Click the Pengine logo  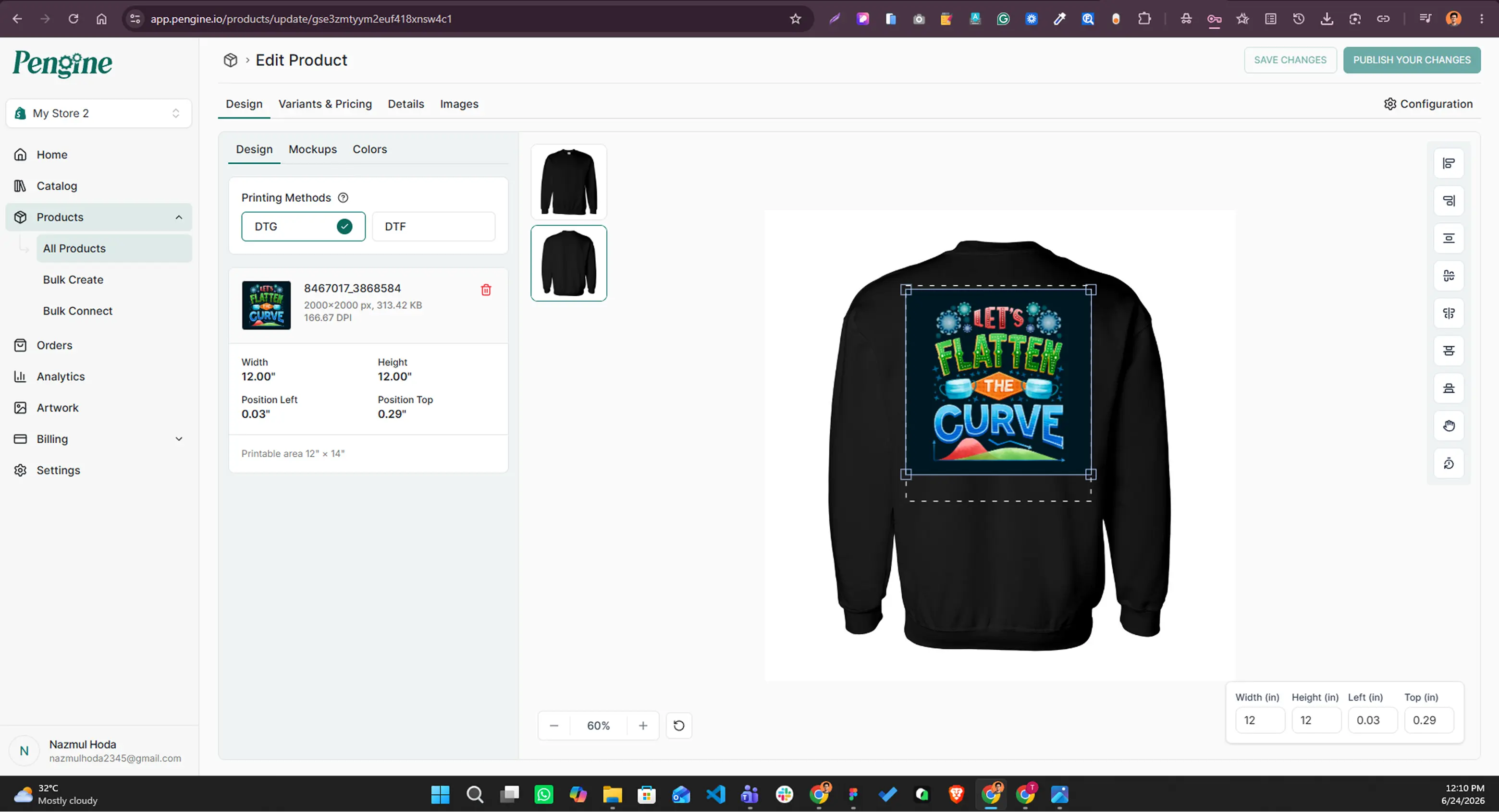click(x=62, y=63)
